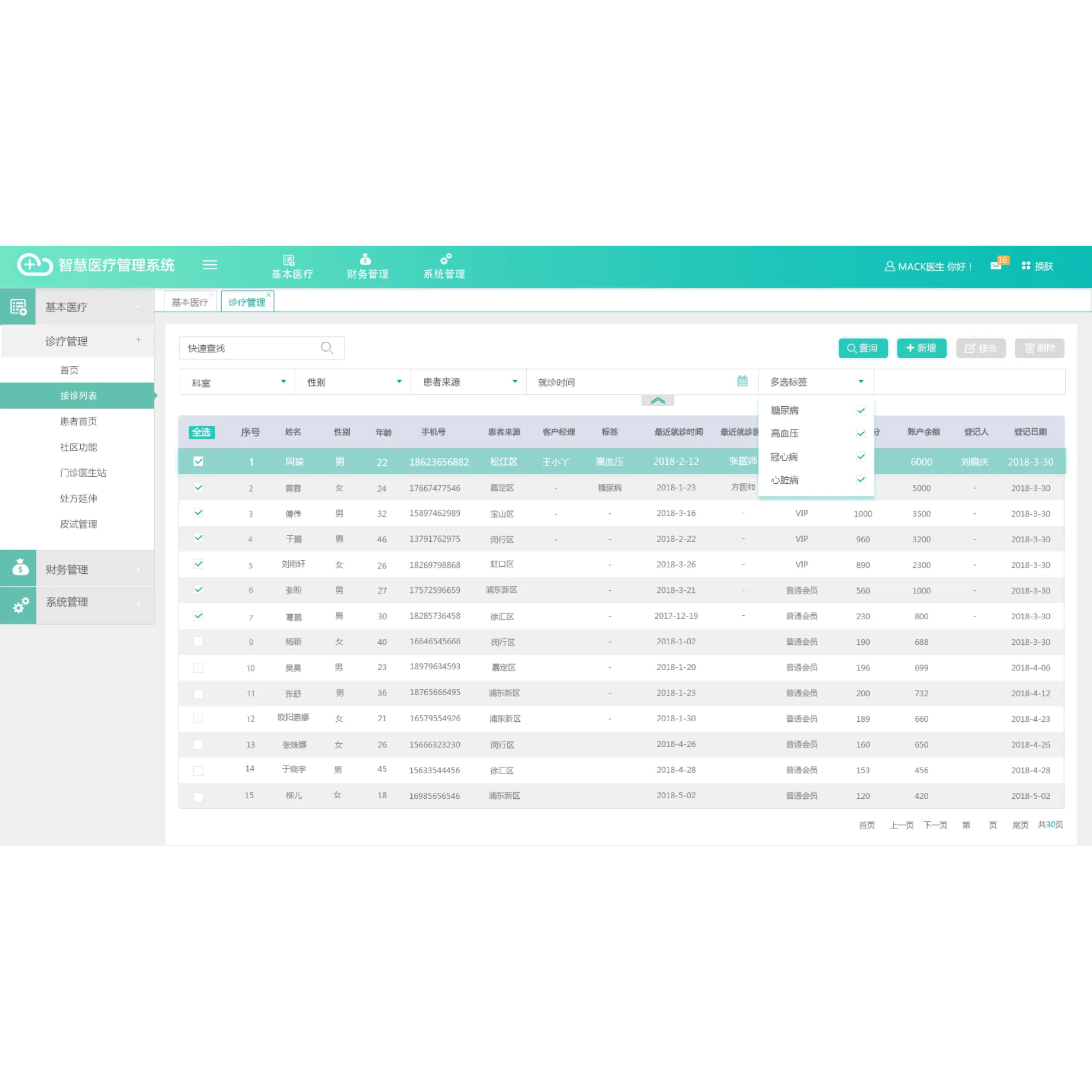Uncheck the 糖尿病 tag checkbox

(x=860, y=411)
